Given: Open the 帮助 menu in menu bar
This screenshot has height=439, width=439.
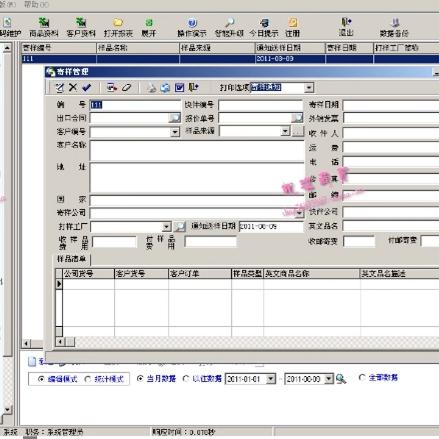Looking at the screenshot, I should 36,4.
